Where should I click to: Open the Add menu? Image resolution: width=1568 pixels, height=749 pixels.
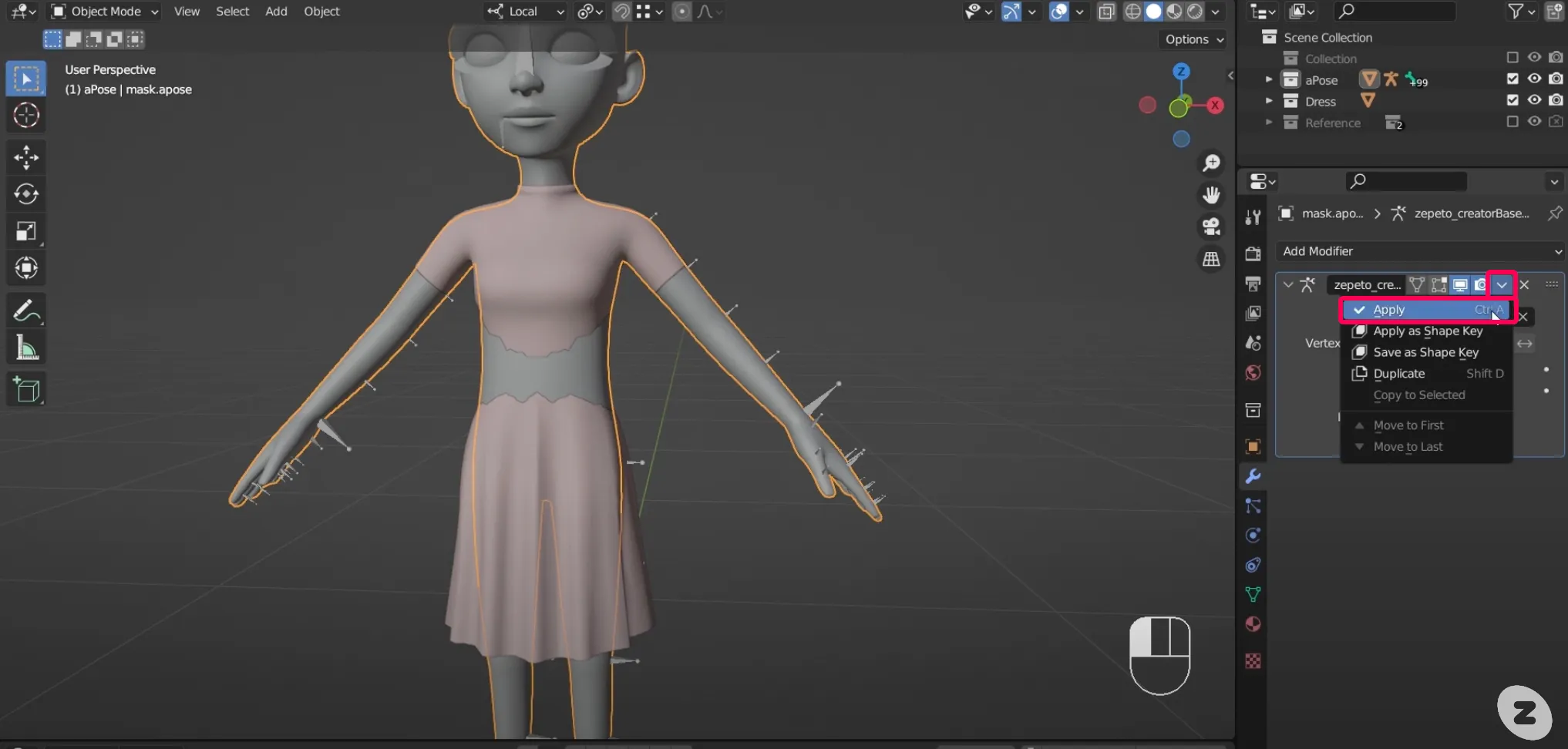click(276, 12)
